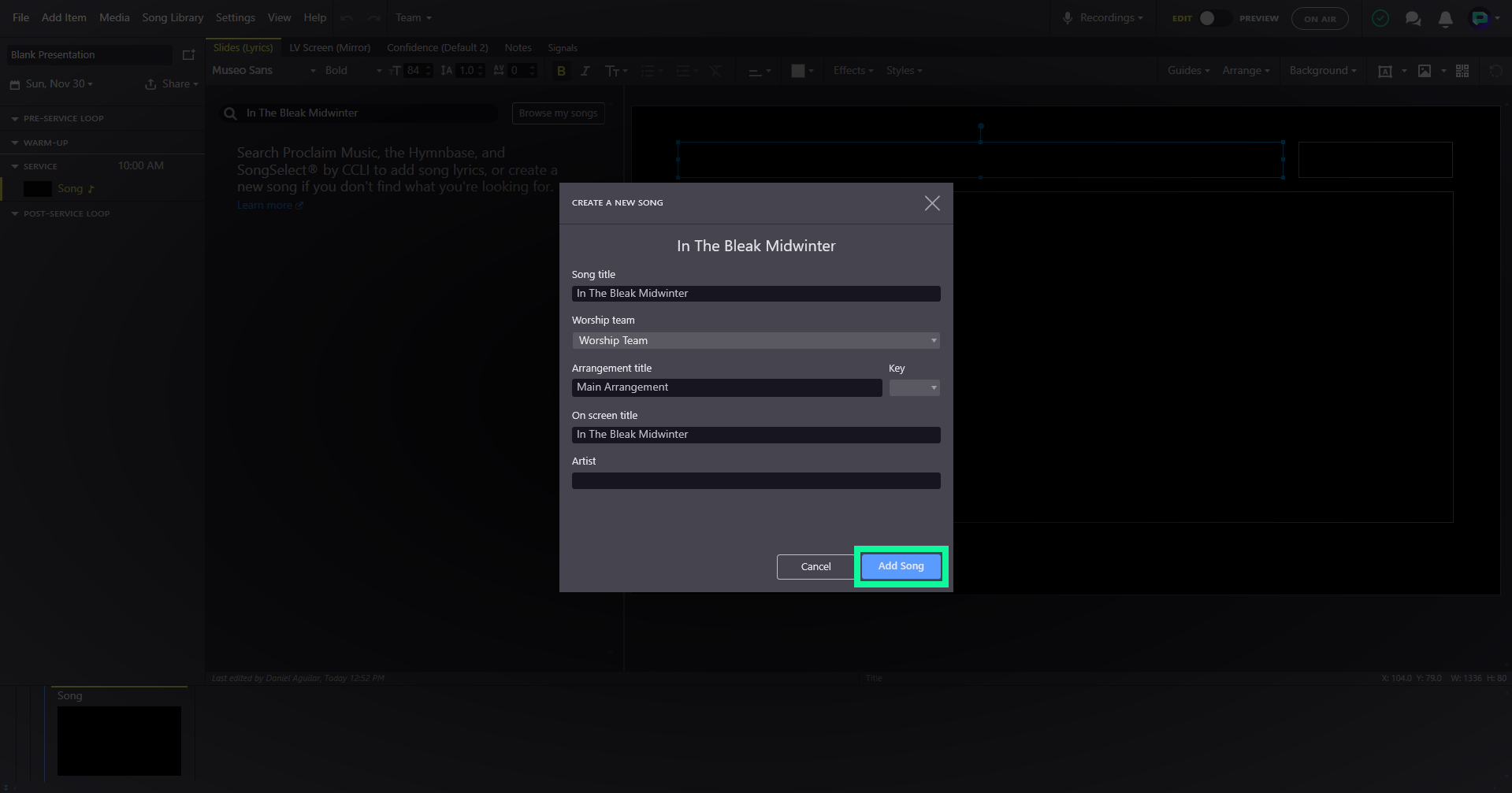Open the Key dropdown
Screen dimensions: 1512x793
point(914,387)
